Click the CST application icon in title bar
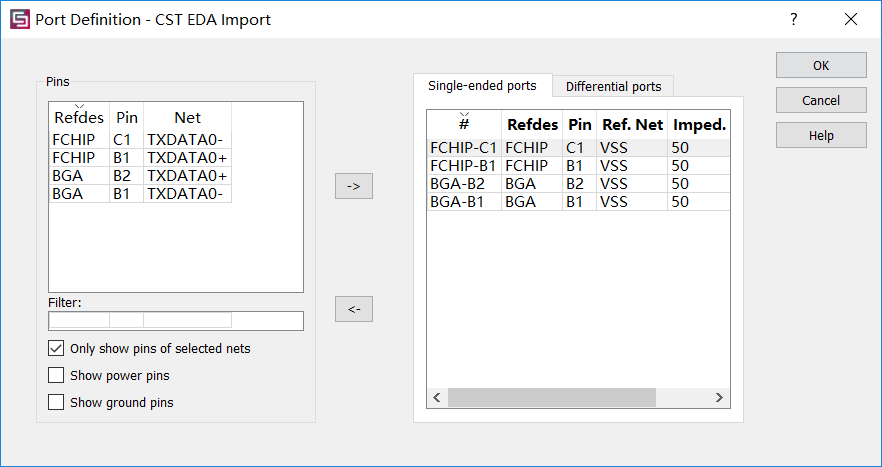Screen dimensions: 882x467 (x=20, y=19)
